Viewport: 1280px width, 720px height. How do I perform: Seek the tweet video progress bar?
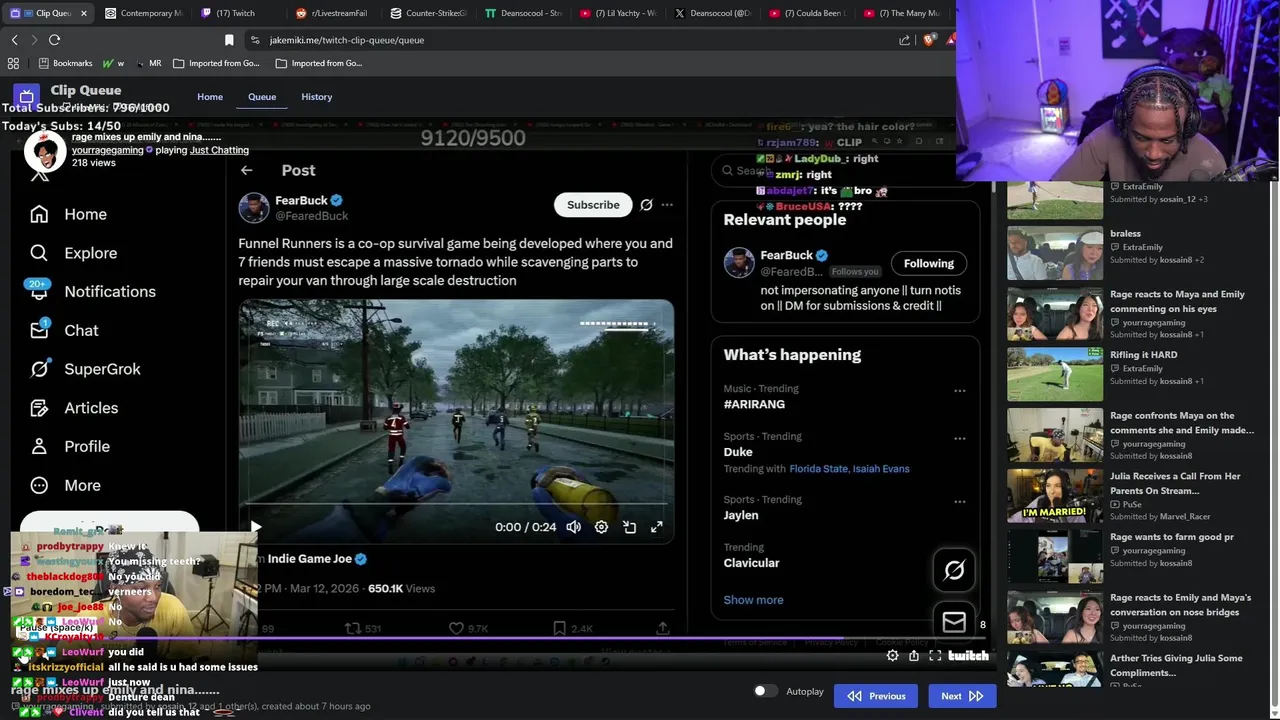point(456,505)
